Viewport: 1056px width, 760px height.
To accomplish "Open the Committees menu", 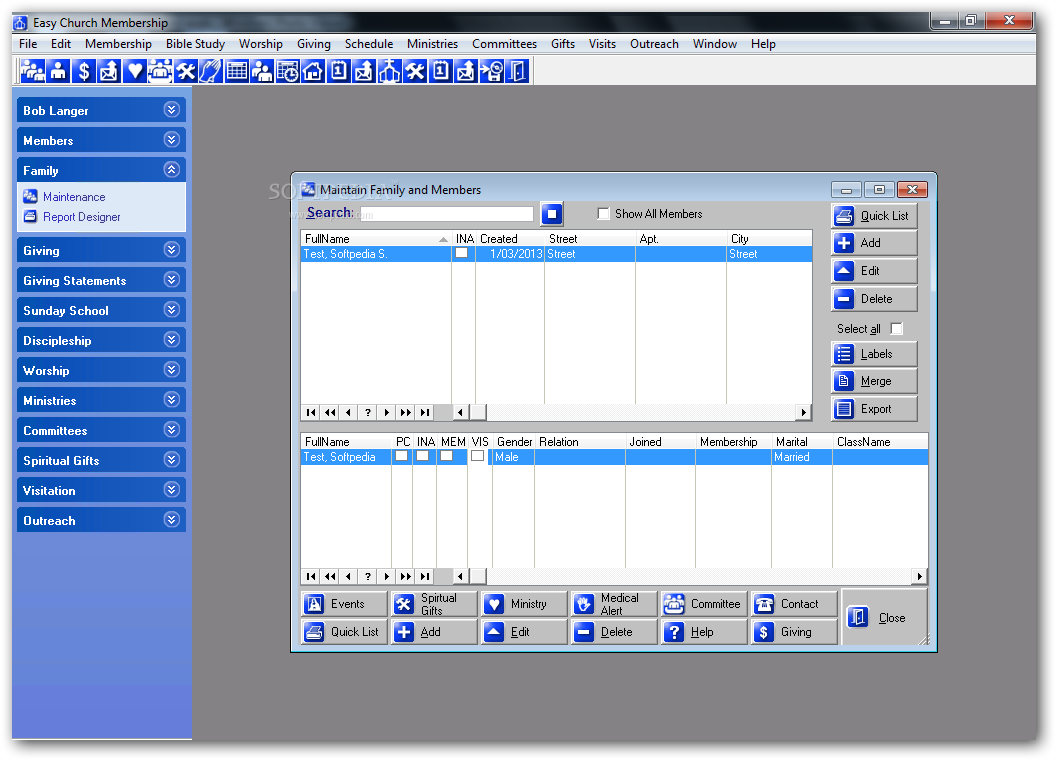I will pos(504,44).
